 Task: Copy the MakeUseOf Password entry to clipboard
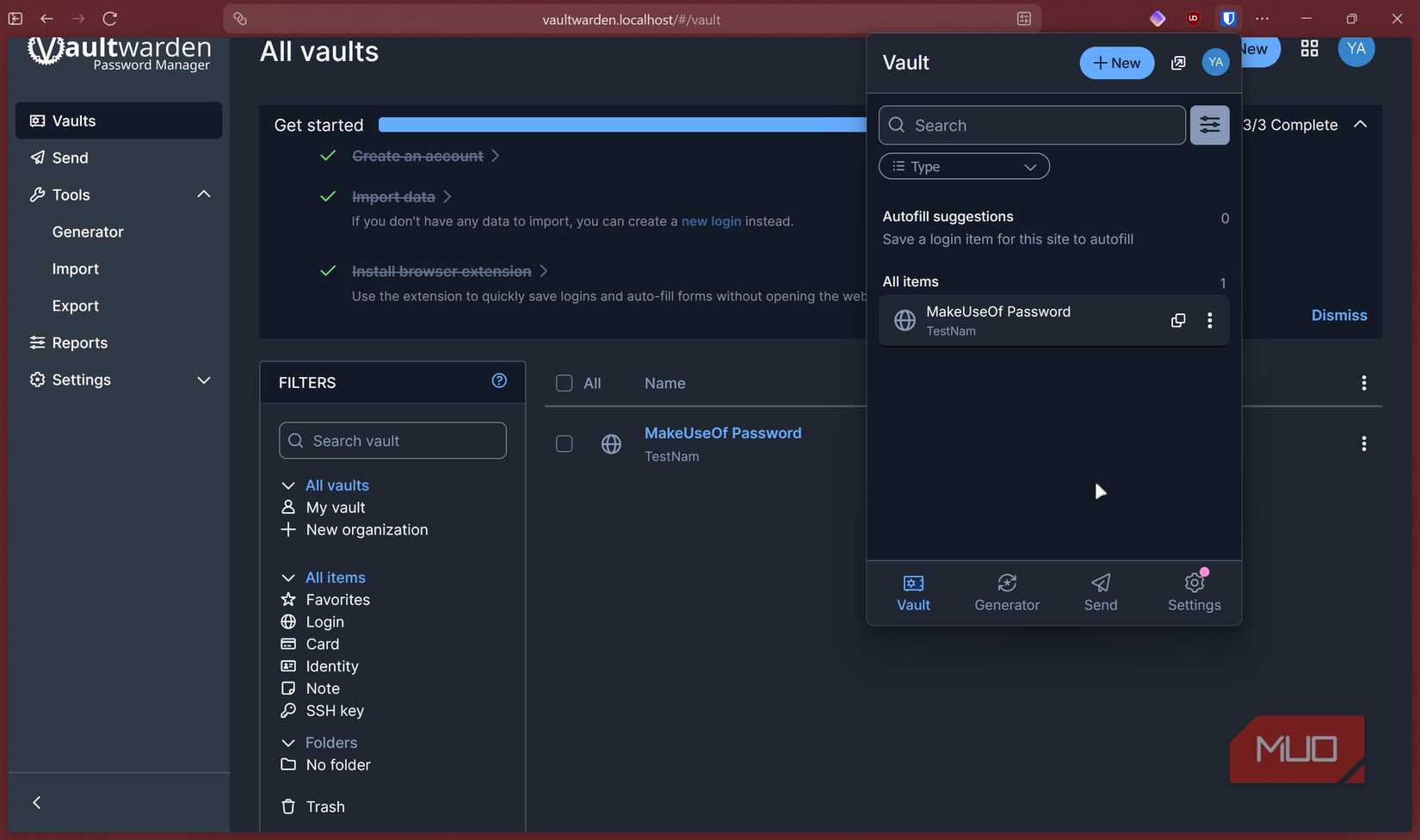pyautogui.click(x=1177, y=319)
